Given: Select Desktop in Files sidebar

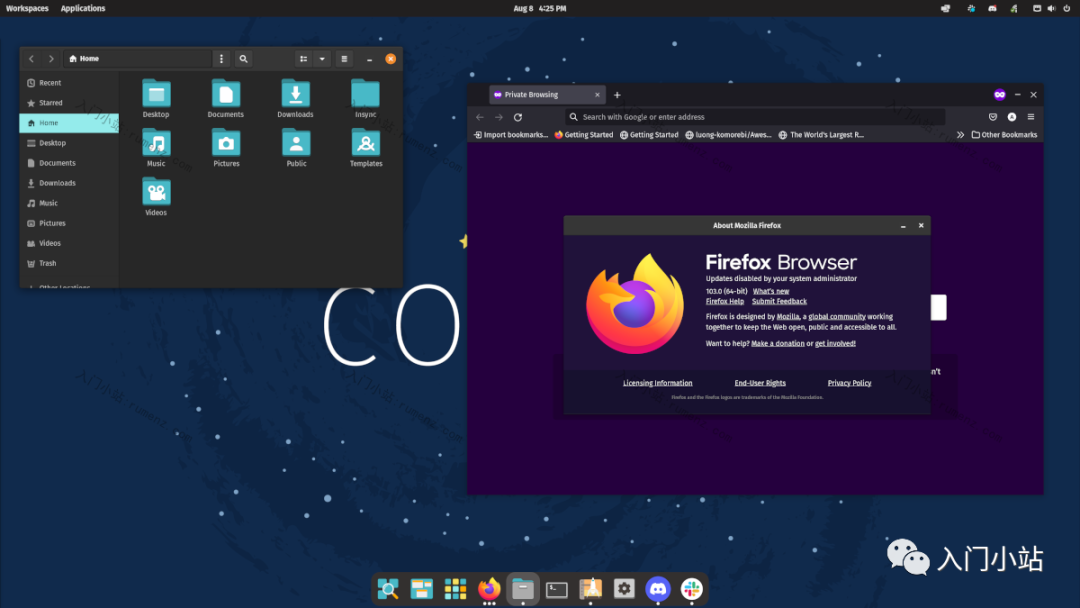Looking at the screenshot, I should [69, 143].
